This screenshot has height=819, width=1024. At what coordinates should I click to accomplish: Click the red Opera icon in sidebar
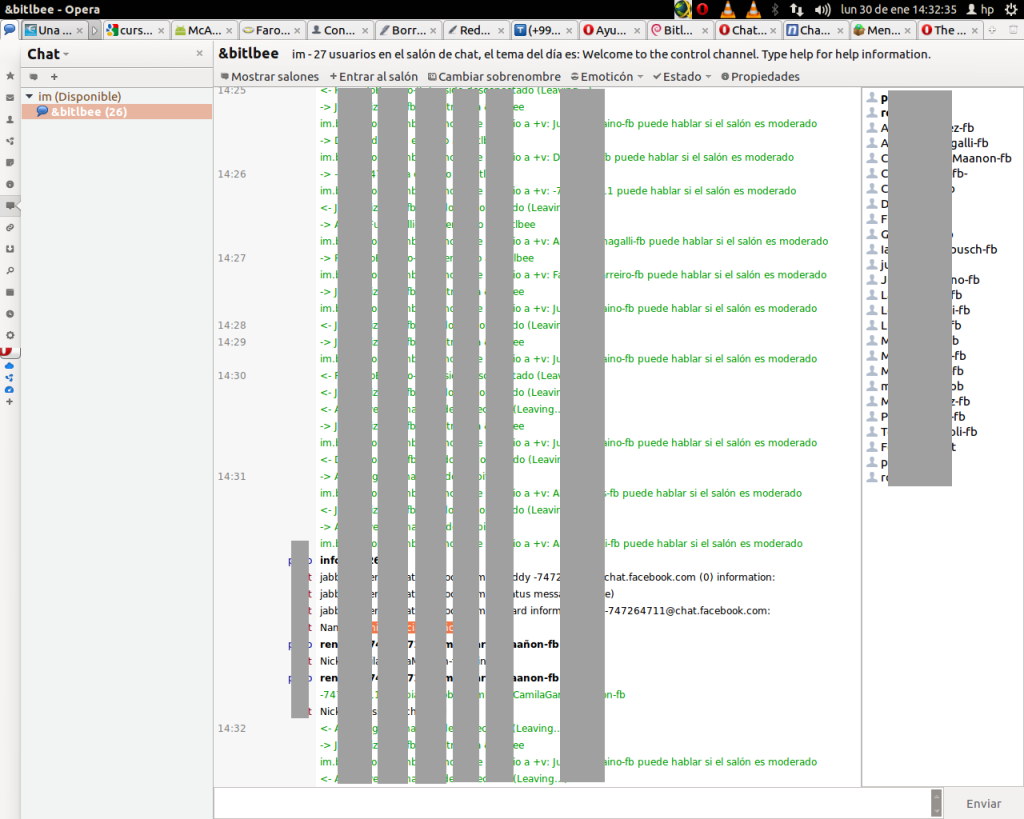pyautogui.click(x=8, y=351)
